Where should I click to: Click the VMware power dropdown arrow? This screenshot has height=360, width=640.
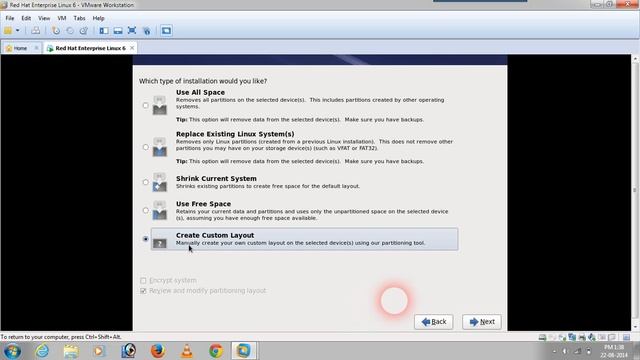(x=18, y=31)
